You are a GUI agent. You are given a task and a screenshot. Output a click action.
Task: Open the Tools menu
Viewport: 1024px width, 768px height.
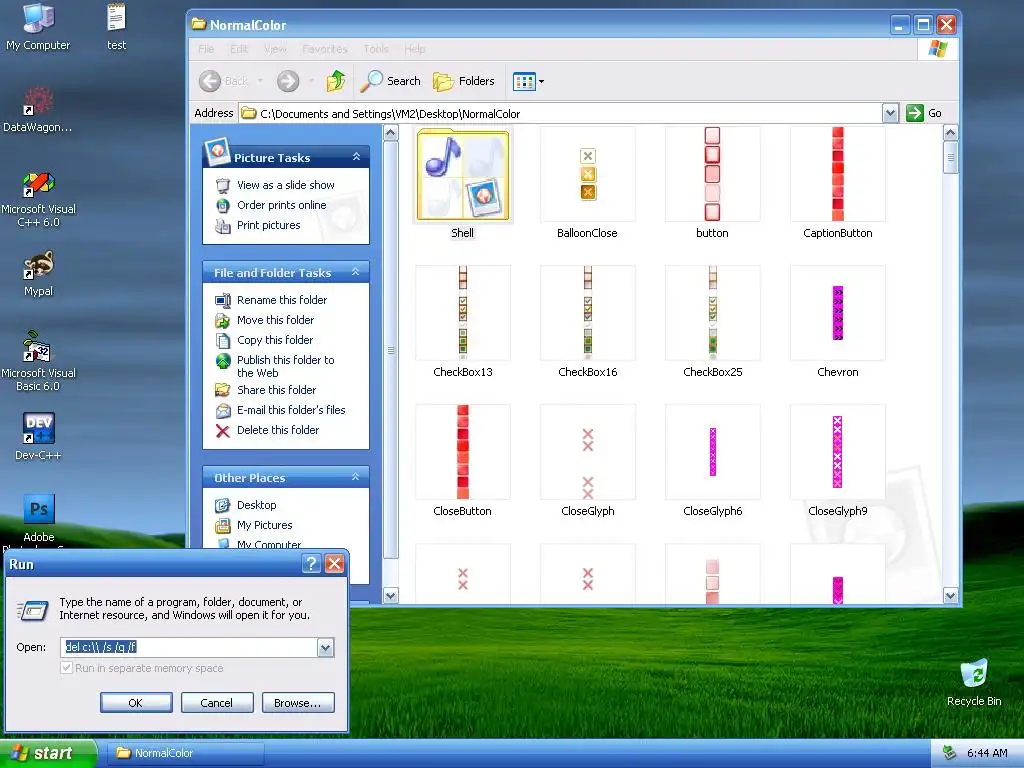point(376,49)
